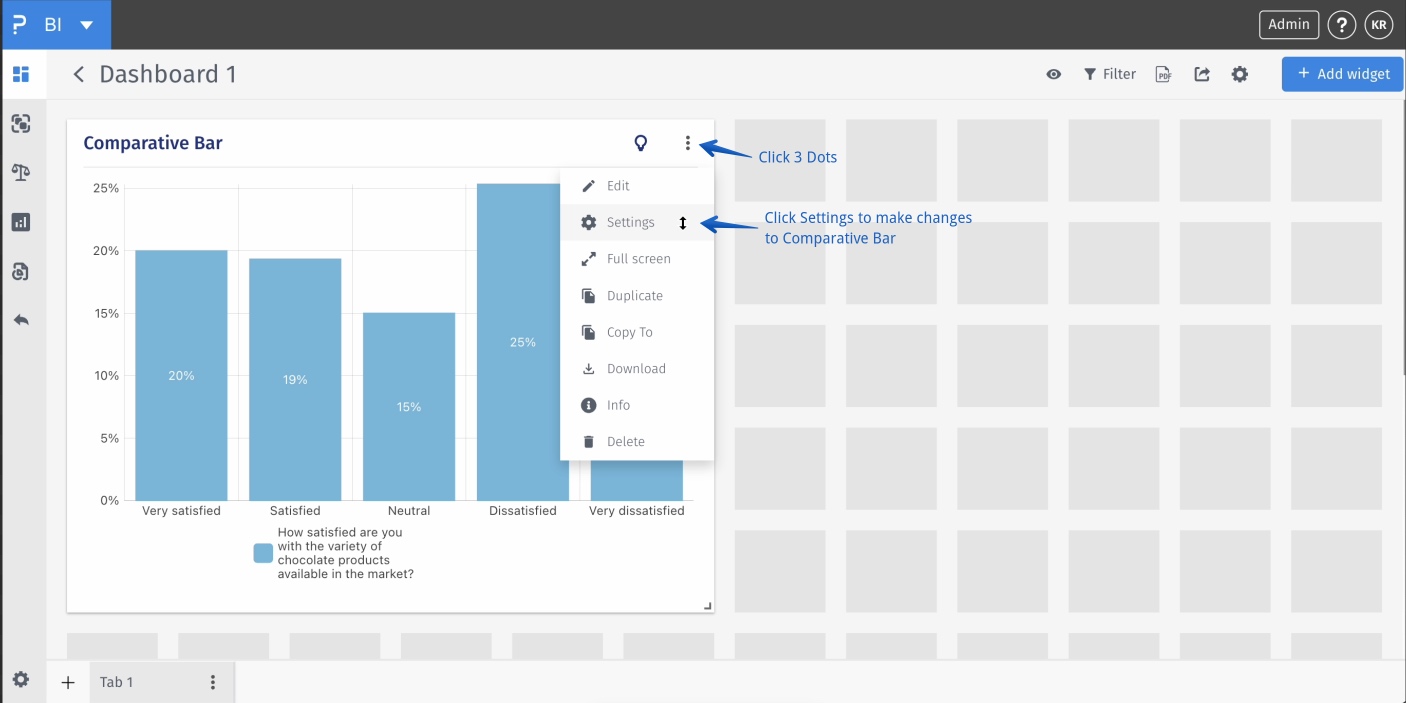The height and width of the screenshot is (703, 1406).
Task: Click the Neutral 15% bar
Action: click(x=409, y=406)
